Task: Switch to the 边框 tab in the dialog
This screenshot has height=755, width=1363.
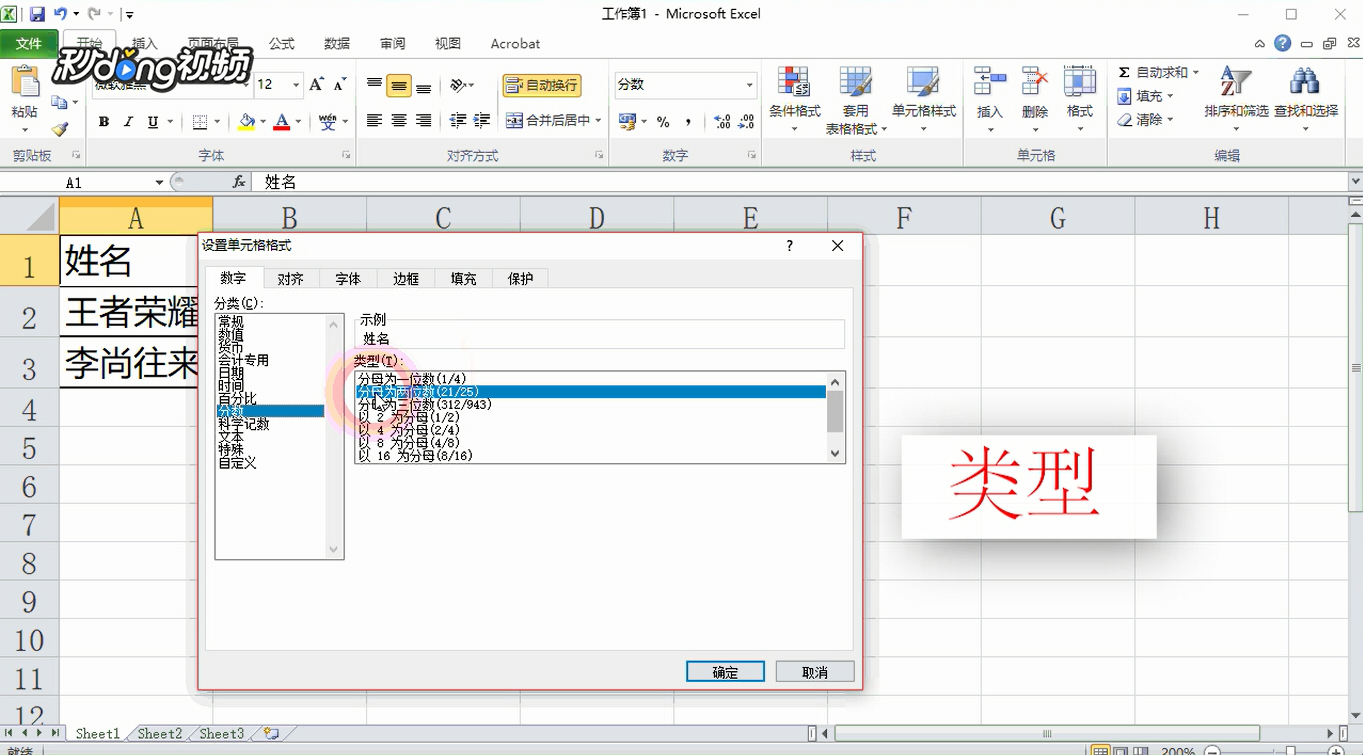Action: tap(406, 279)
